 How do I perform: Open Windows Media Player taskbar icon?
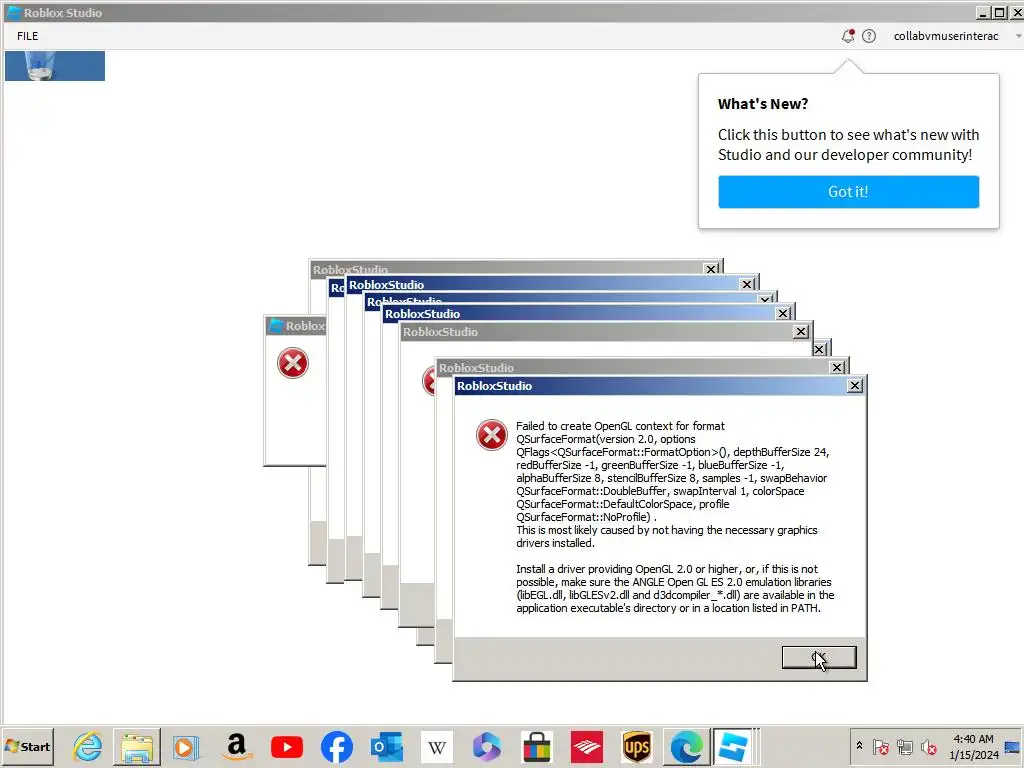[x=186, y=746]
